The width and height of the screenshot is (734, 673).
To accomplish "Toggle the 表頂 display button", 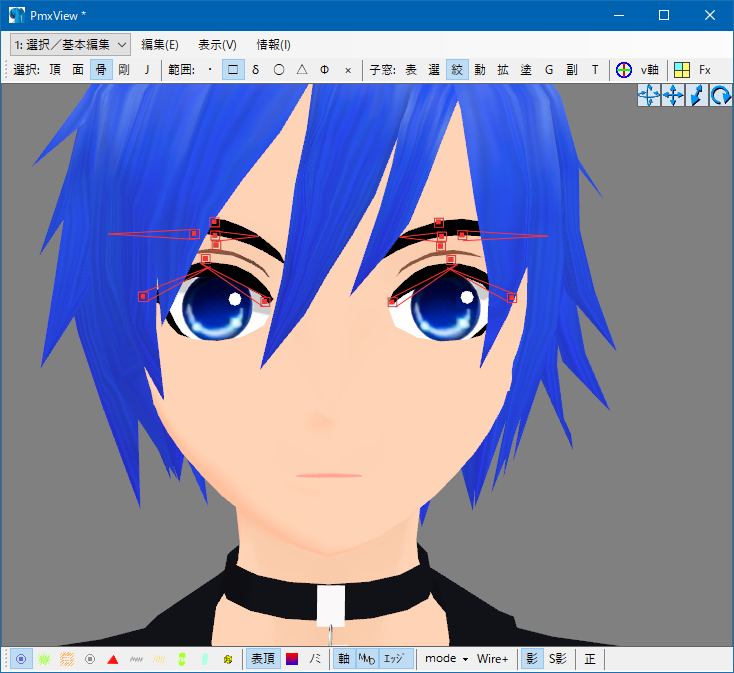I will 263,659.
